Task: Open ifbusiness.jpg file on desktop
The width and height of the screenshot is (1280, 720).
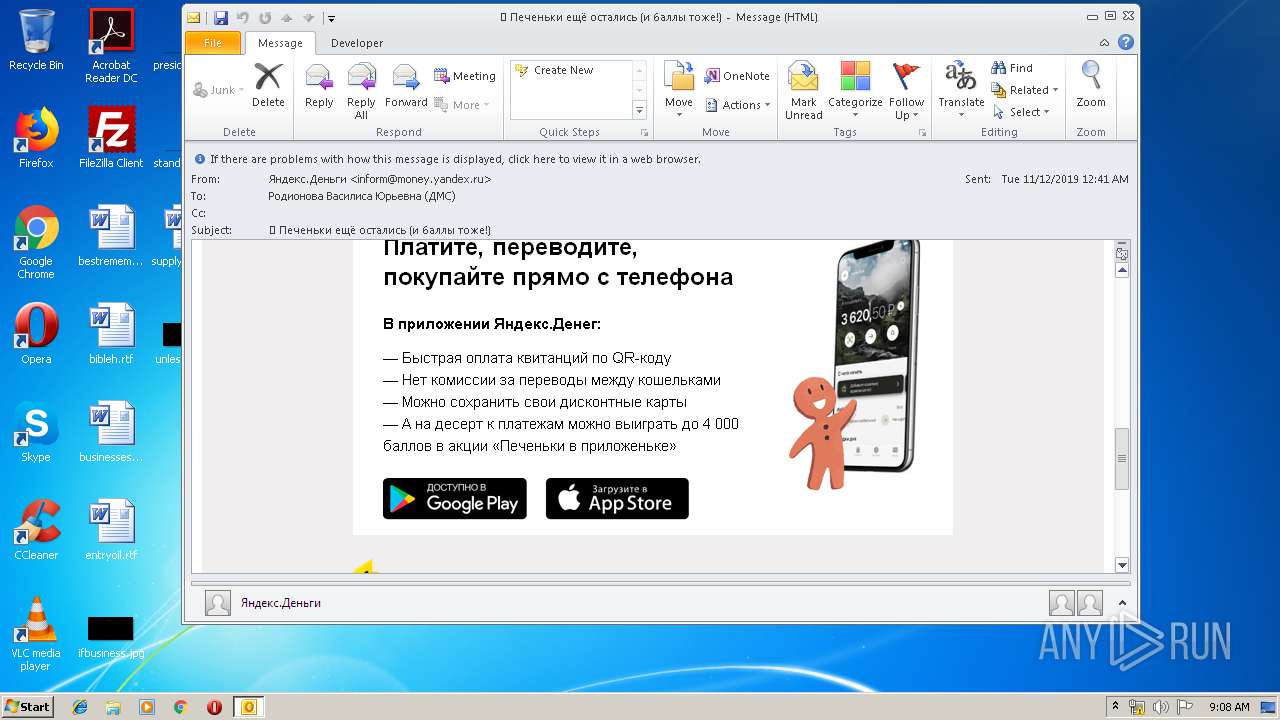Action: (111, 638)
